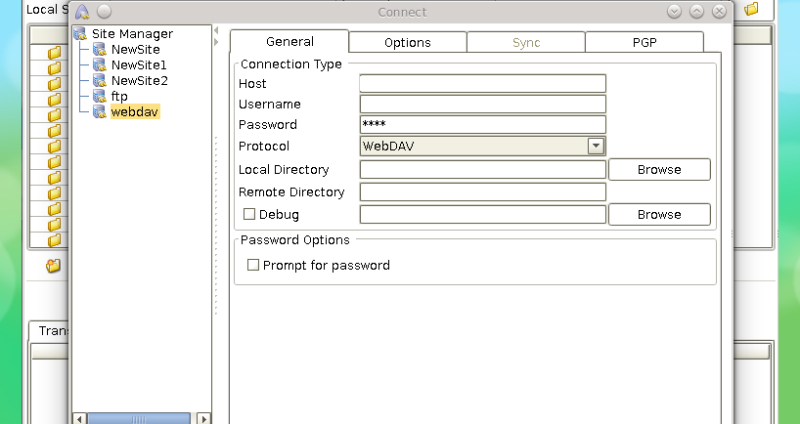Browse for the Local Directory
Screen dimensions: 800x424
[x=659, y=170]
